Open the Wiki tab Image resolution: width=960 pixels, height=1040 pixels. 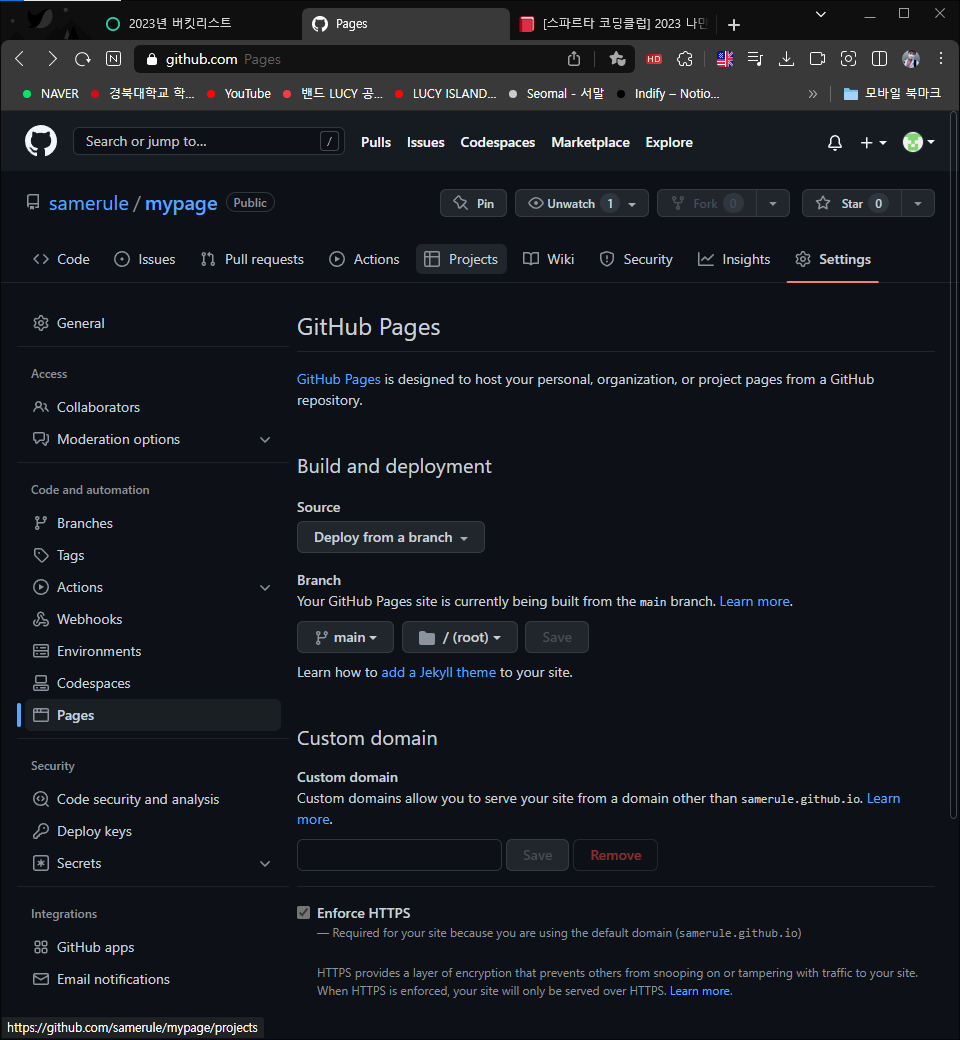(548, 259)
